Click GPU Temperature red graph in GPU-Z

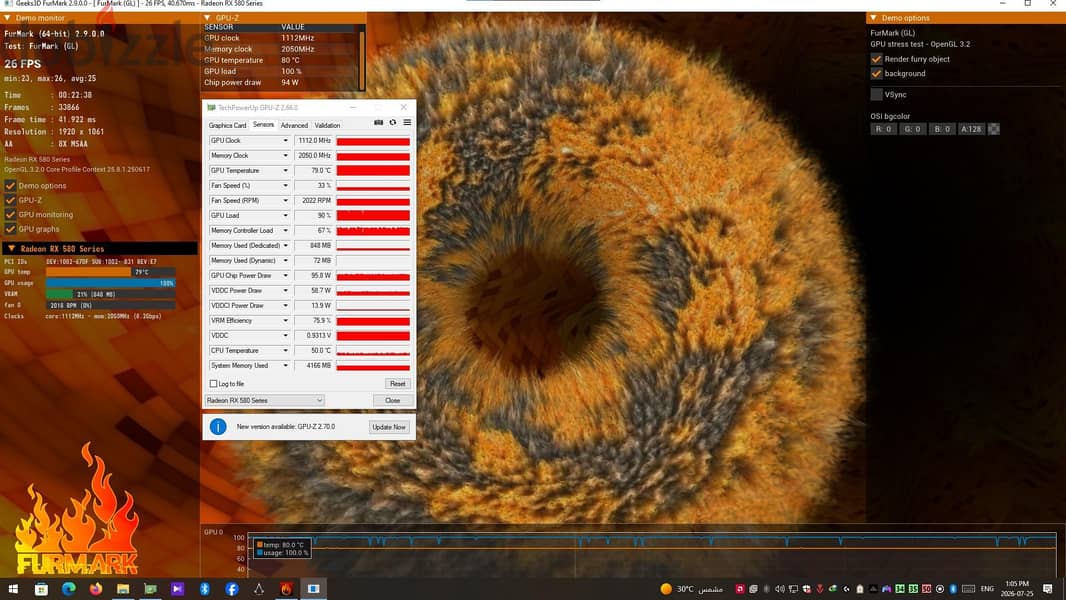tap(373, 171)
